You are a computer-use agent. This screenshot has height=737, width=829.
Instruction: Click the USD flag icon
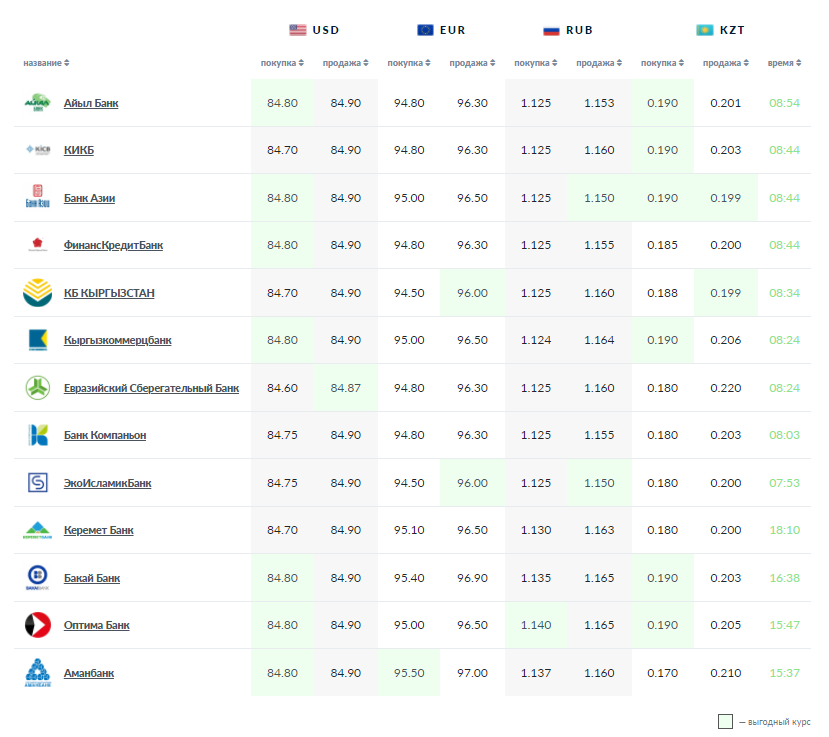(298, 30)
